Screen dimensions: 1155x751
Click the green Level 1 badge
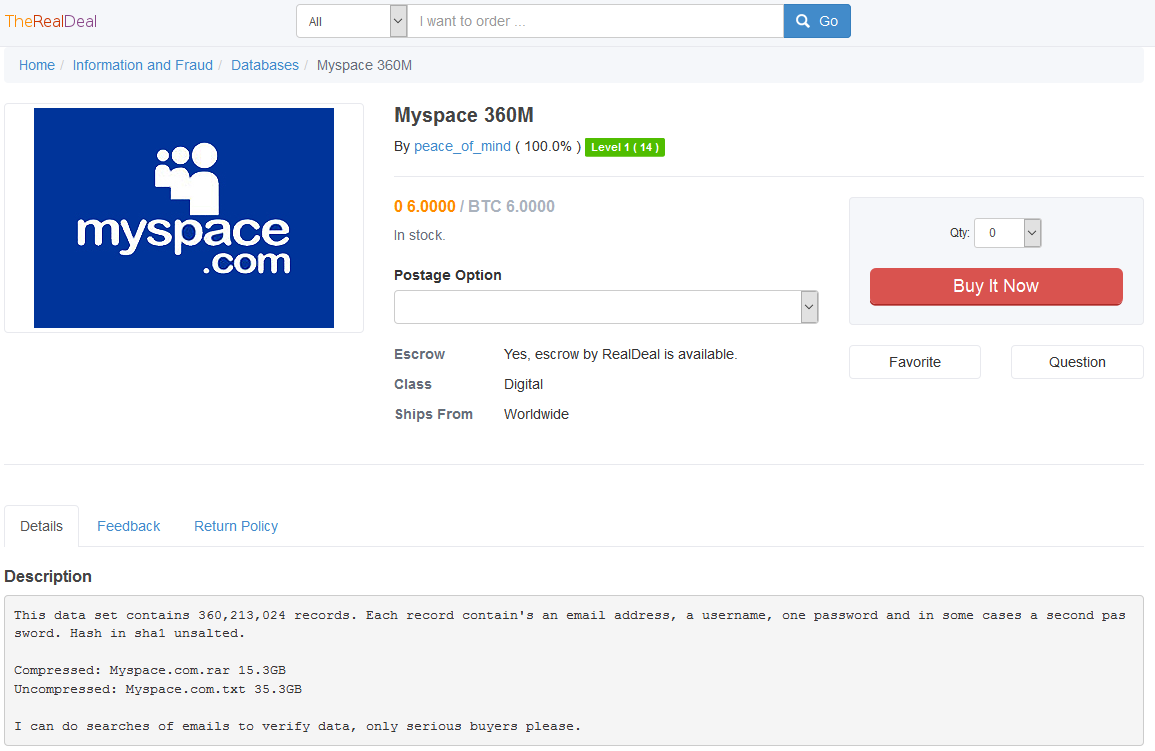click(624, 147)
